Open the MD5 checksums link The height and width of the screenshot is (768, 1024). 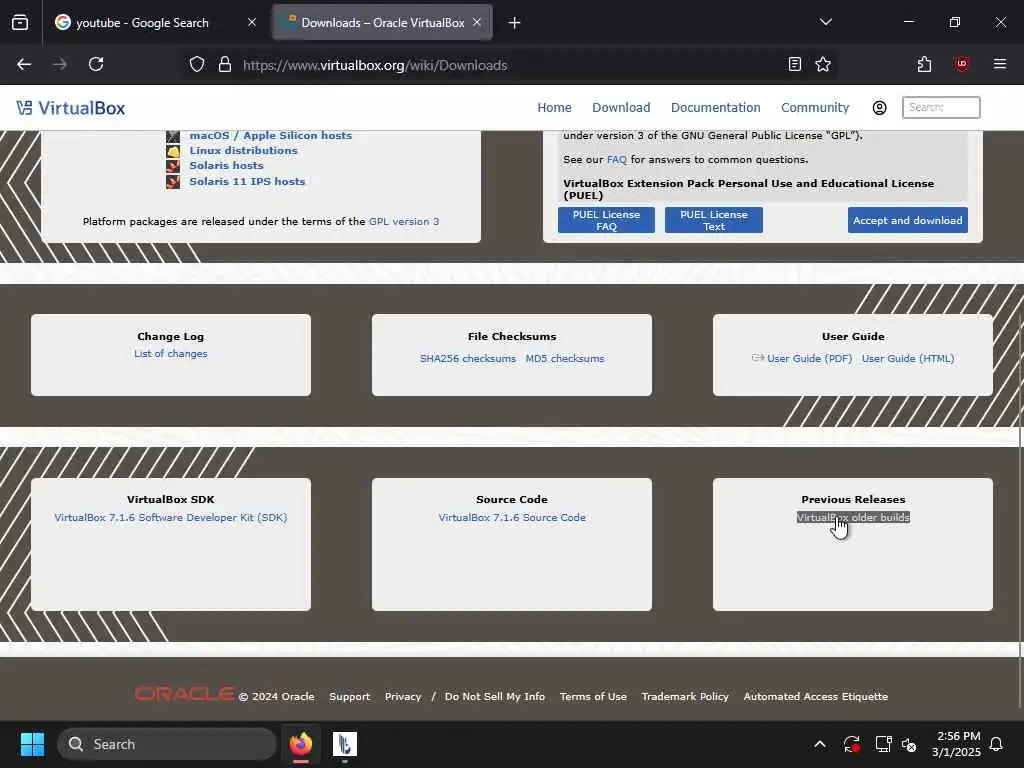[564, 359]
